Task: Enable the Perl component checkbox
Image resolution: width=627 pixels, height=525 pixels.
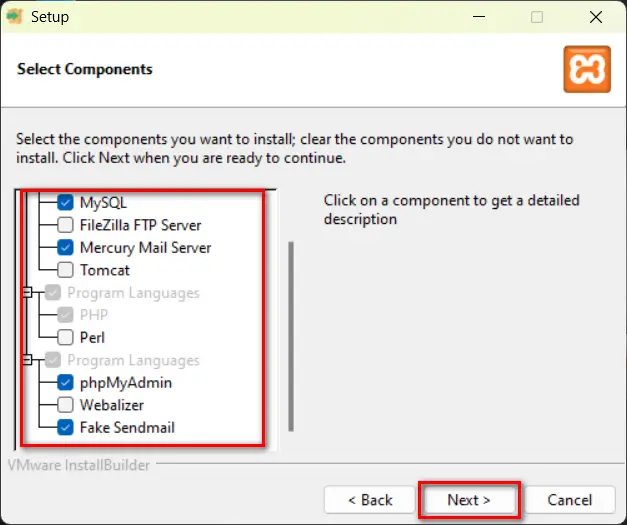Action: [65, 338]
